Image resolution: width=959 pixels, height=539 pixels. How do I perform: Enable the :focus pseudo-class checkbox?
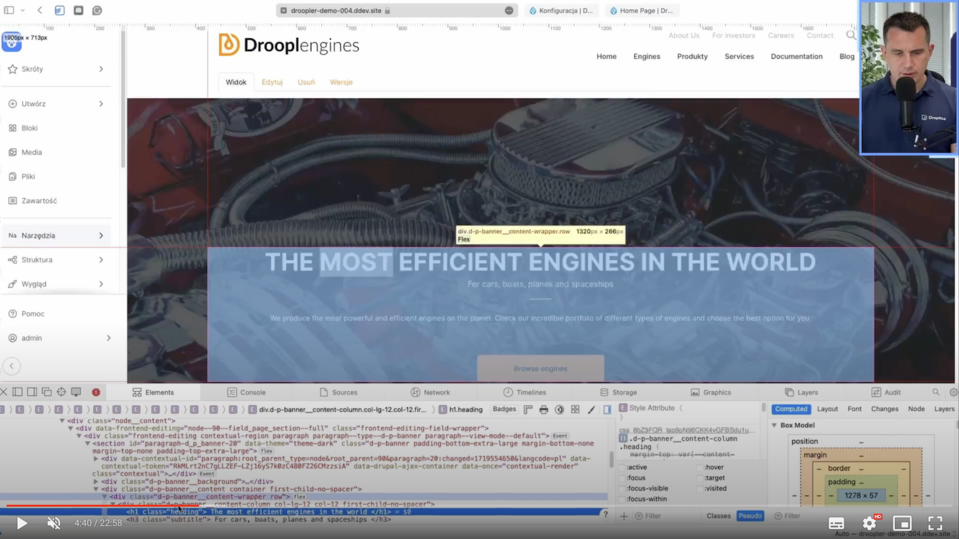[x=623, y=478]
